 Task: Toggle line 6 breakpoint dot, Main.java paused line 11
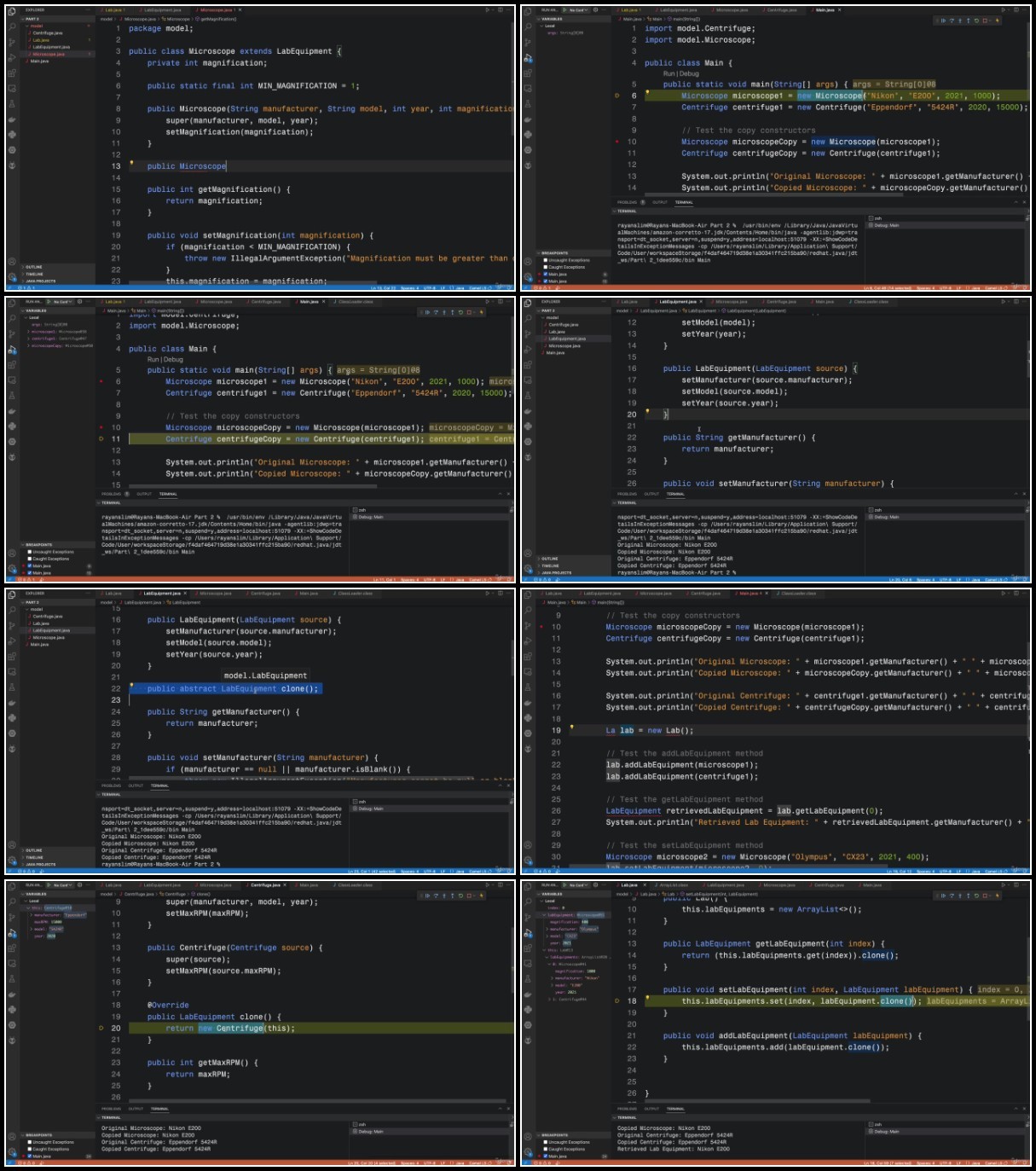pos(101,381)
